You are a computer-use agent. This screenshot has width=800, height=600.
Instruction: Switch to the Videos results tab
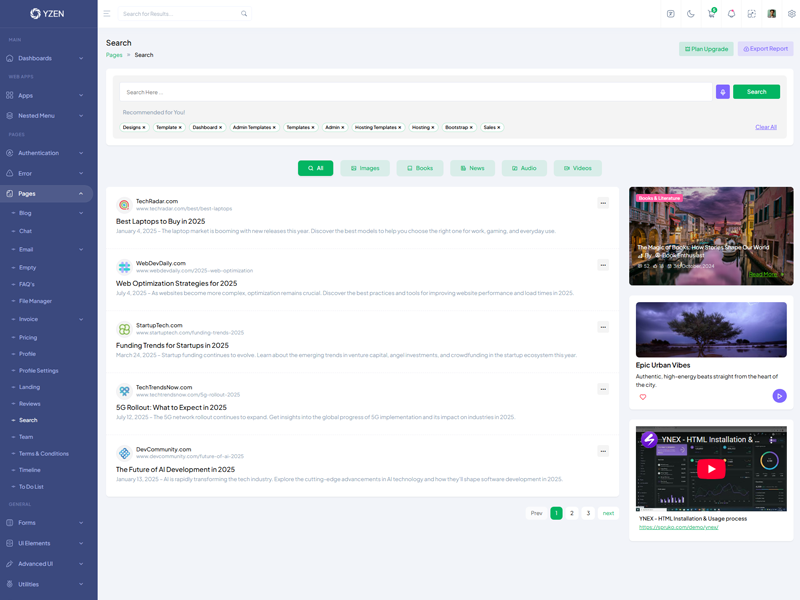577,168
